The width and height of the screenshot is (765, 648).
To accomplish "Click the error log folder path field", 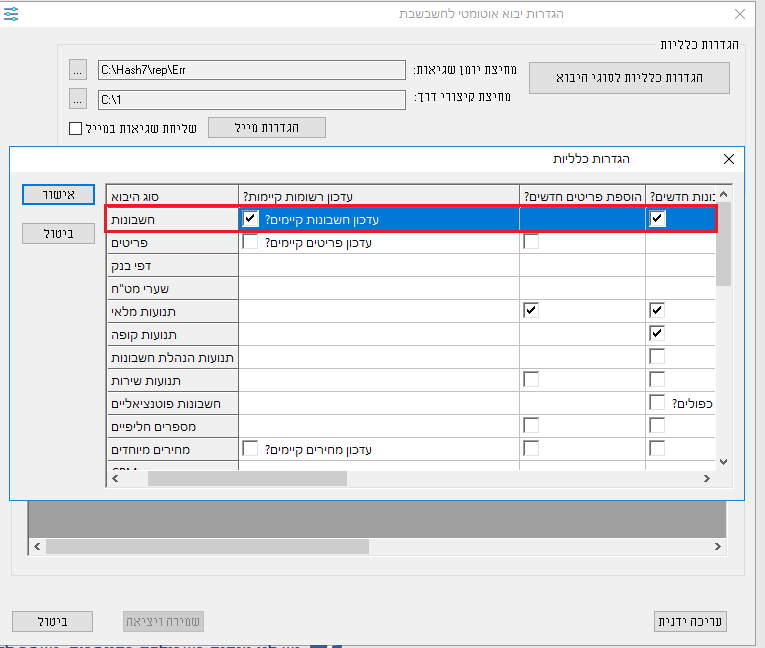I will 252,70.
